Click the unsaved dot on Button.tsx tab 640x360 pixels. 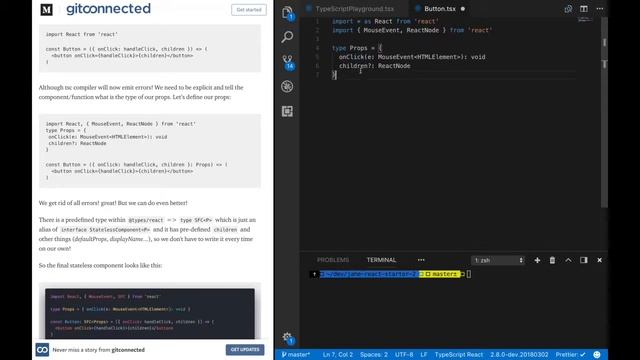point(463,9)
